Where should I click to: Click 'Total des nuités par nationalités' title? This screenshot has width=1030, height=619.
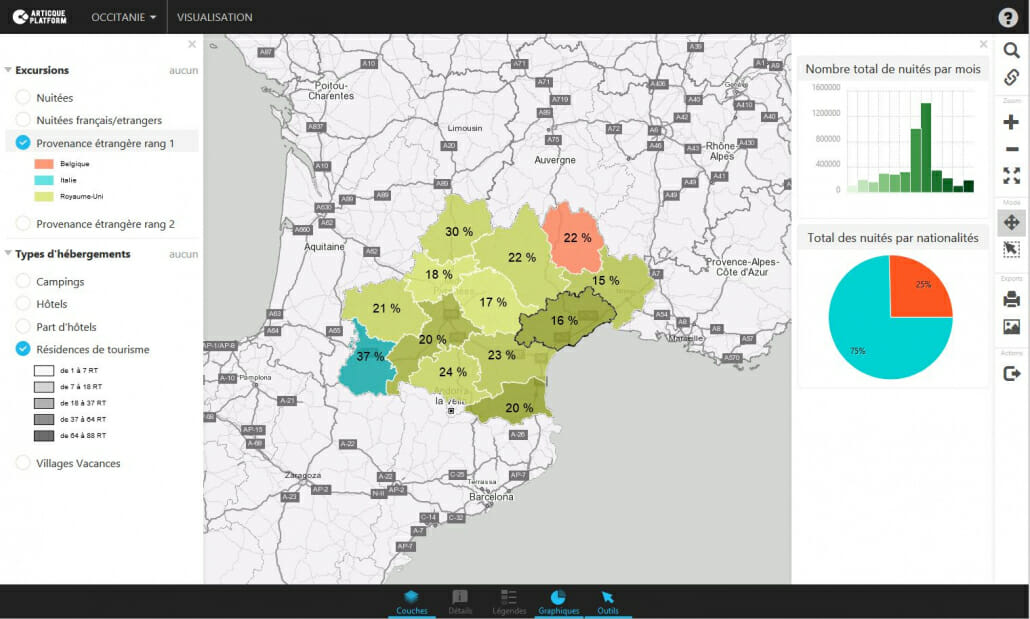click(893, 238)
